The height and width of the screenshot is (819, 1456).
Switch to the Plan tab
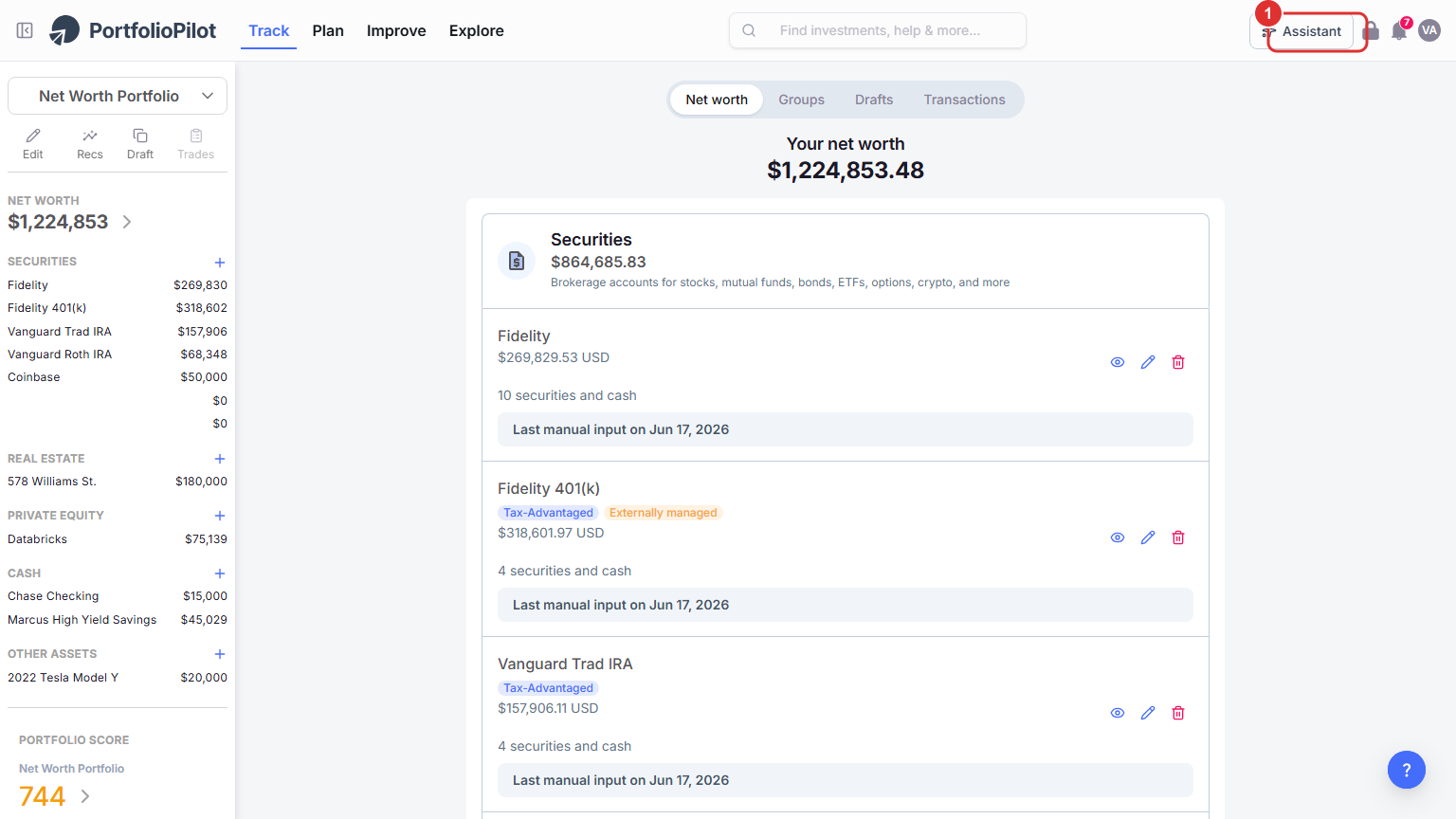[x=328, y=30]
